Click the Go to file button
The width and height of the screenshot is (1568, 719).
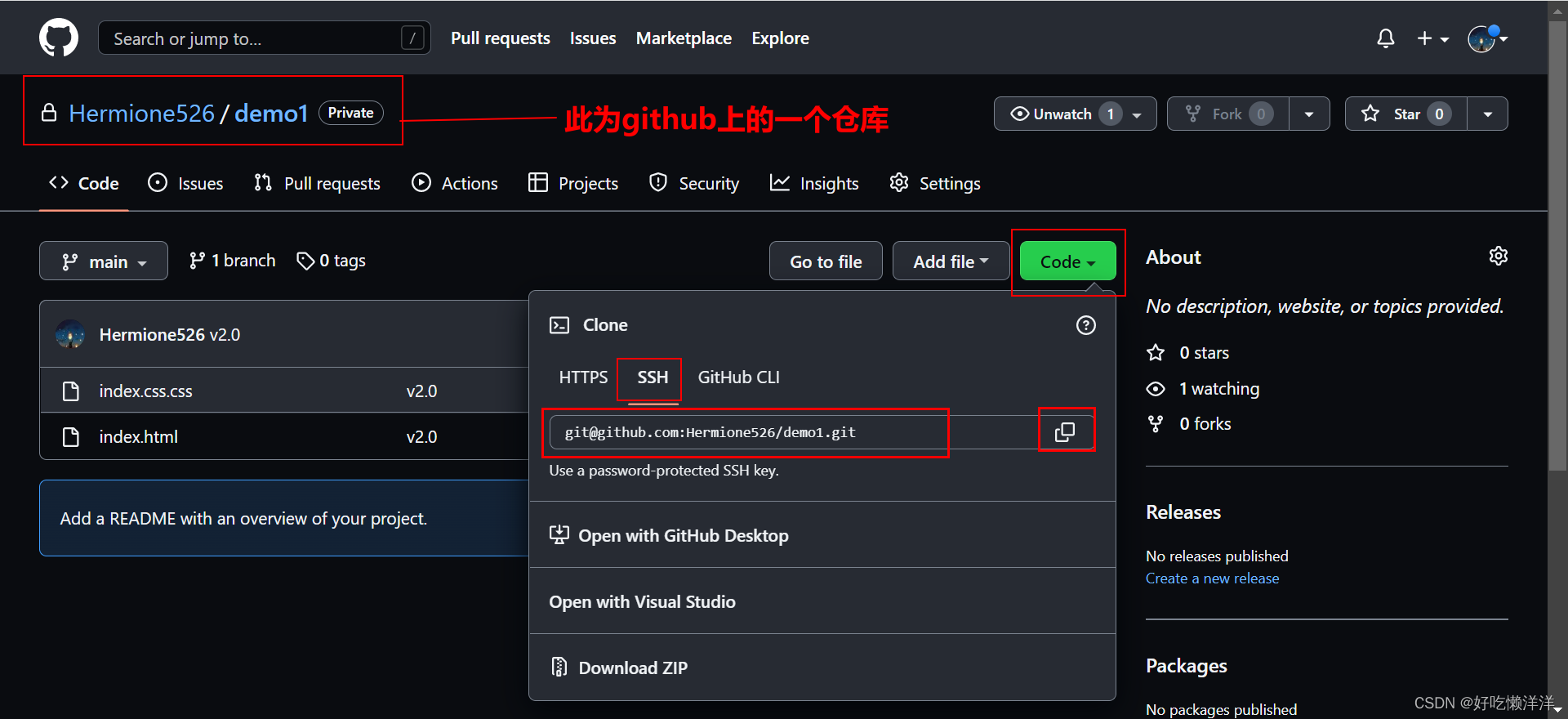(x=826, y=261)
